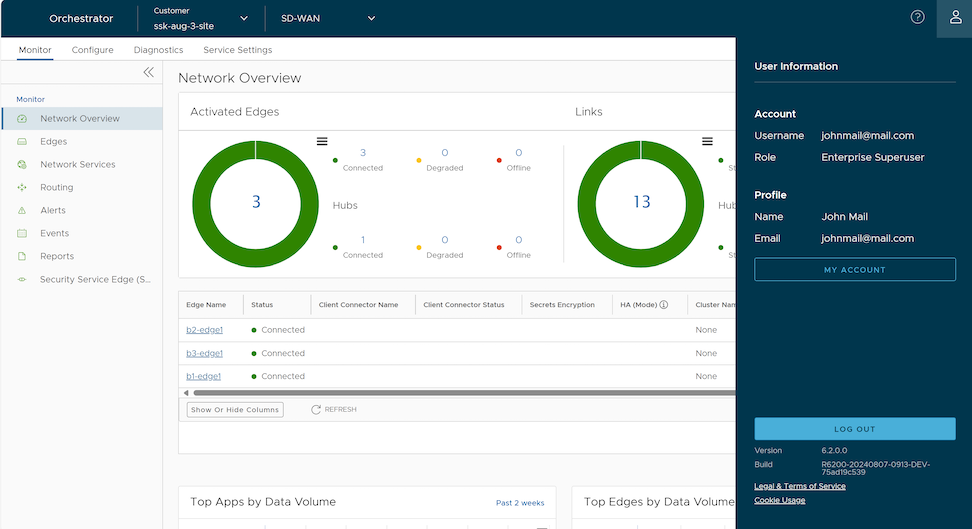972x529 pixels.
Task: Click the MY ACCOUNT button
Action: pyautogui.click(x=854, y=270)
